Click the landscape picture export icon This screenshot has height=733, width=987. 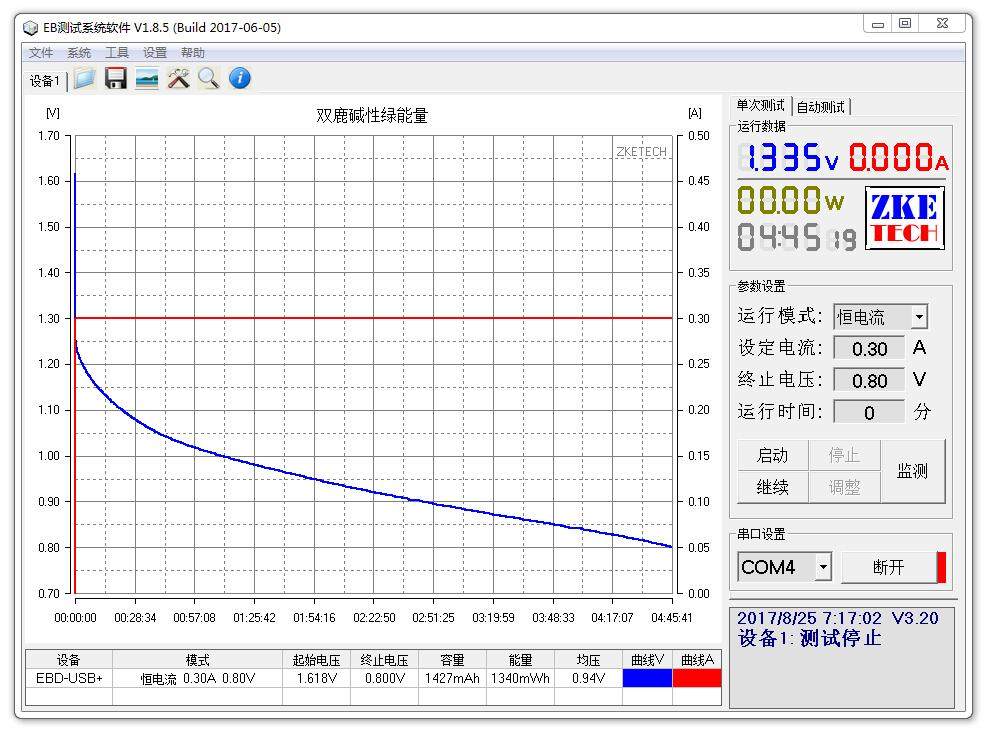pos(147,79)
